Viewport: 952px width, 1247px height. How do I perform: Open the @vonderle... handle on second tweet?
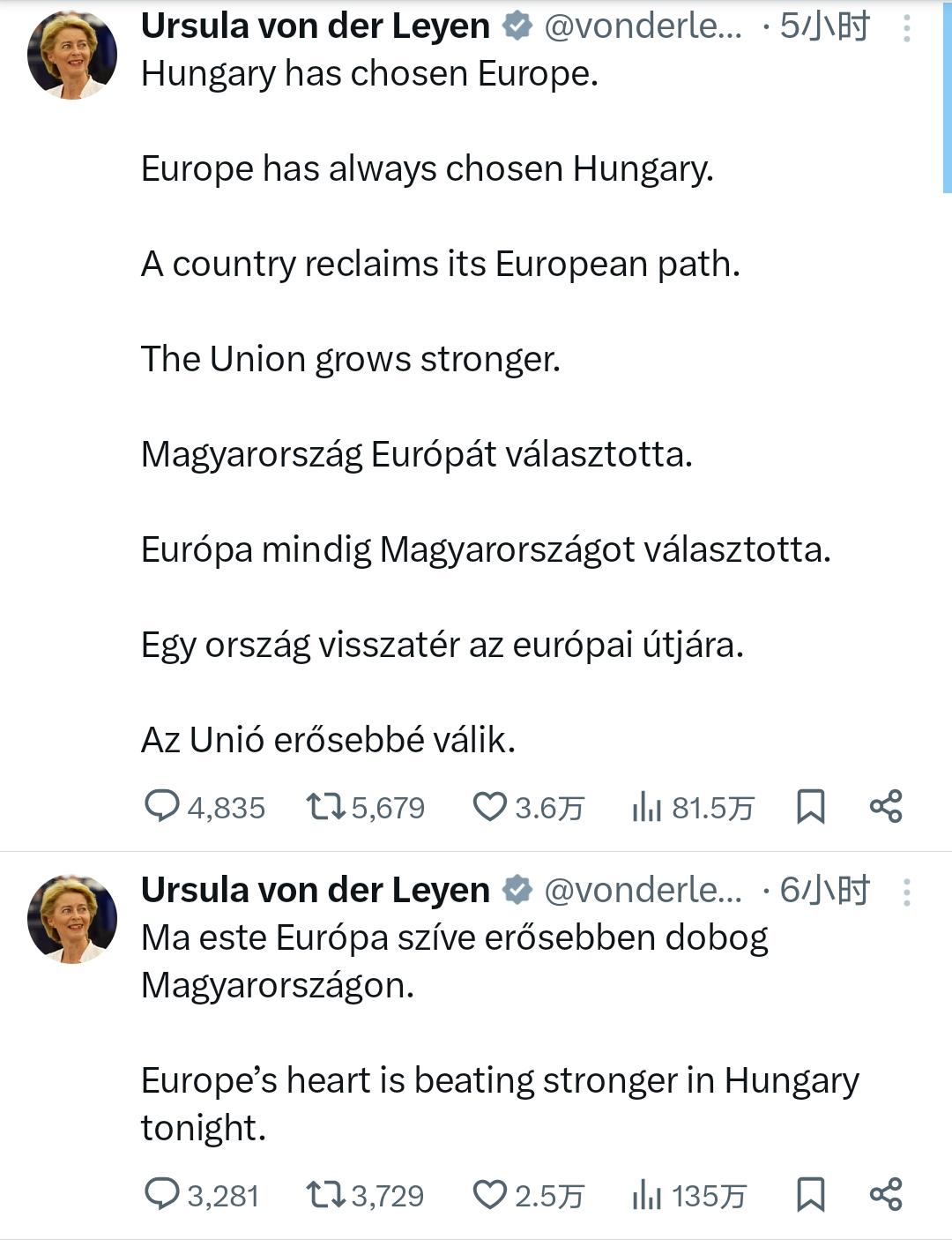click(643, 891)
